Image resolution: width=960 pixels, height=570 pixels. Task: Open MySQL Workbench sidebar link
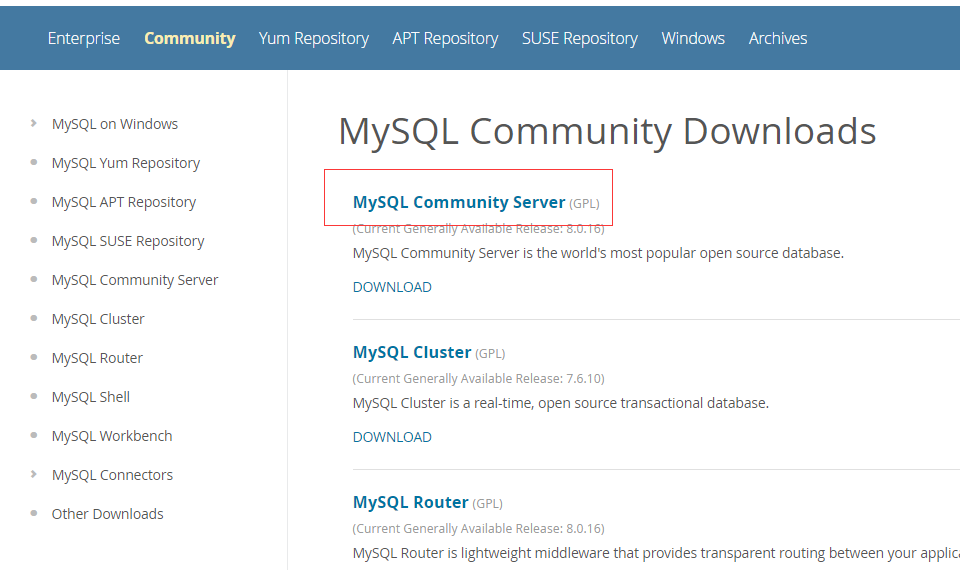[112, 436]
